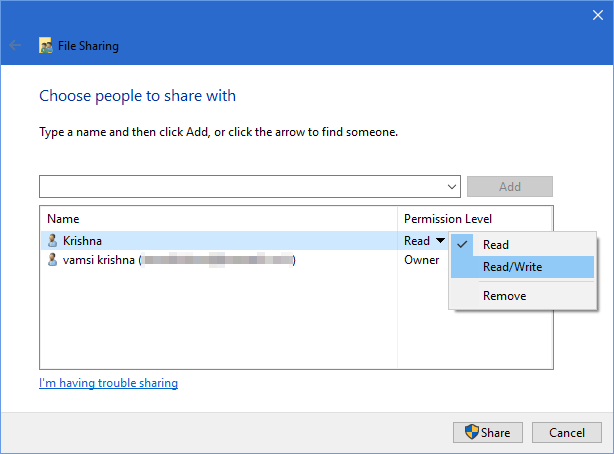The height and width of the screenshot is (454, 614).
Task: Select Read/Write in the permission menu
Action: pyautogui.click(x=511, y=267)
